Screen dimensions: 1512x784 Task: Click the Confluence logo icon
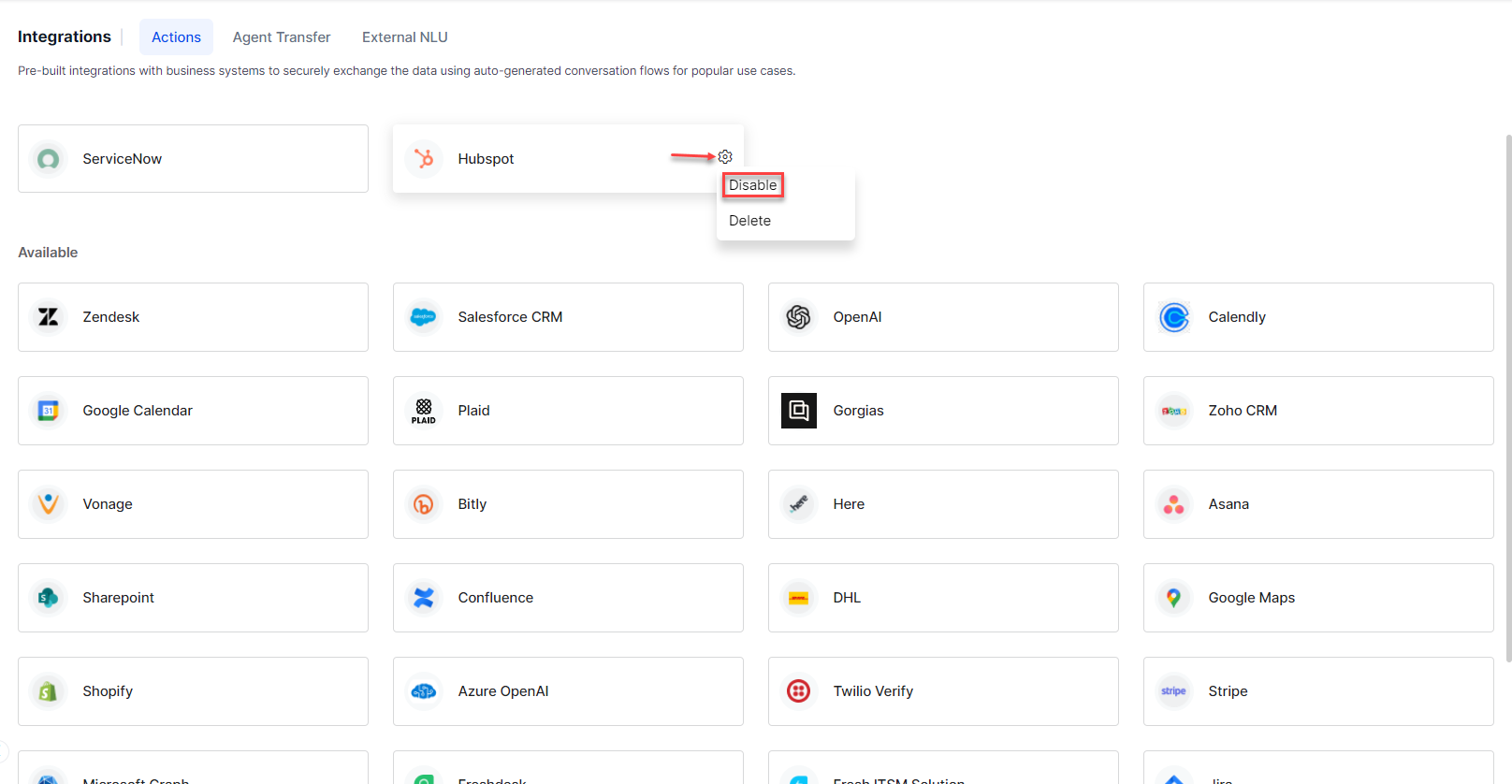pyautogui.click(x=424, y=598)
